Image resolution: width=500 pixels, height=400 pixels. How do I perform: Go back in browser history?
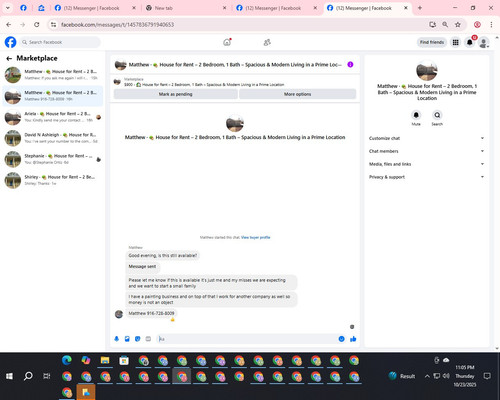pyautogui.click(x=9, y=24)
